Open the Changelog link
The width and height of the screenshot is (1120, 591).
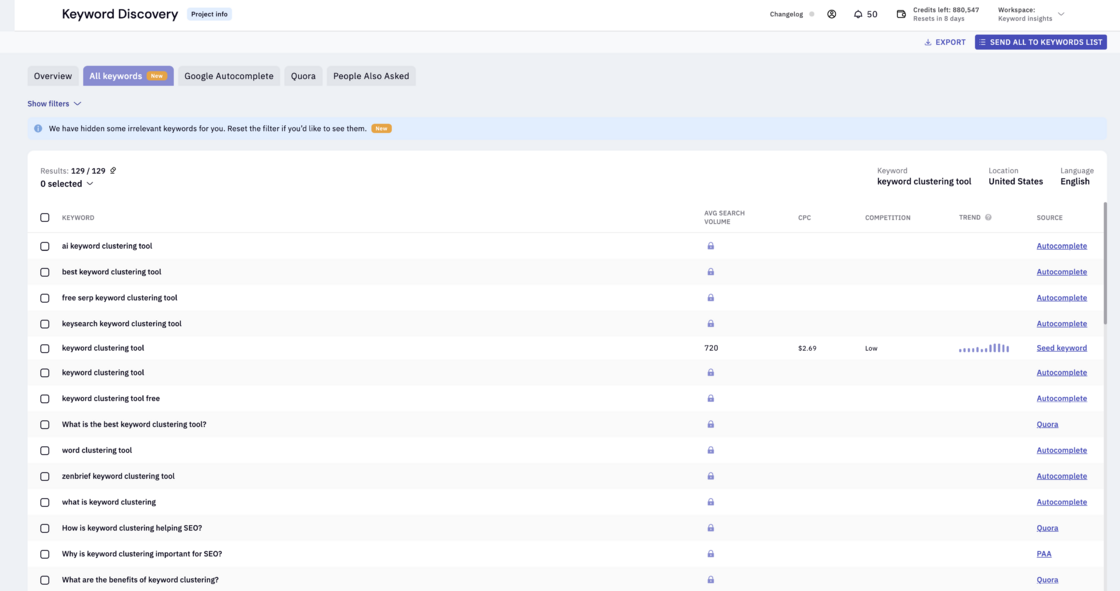[786, 14]
